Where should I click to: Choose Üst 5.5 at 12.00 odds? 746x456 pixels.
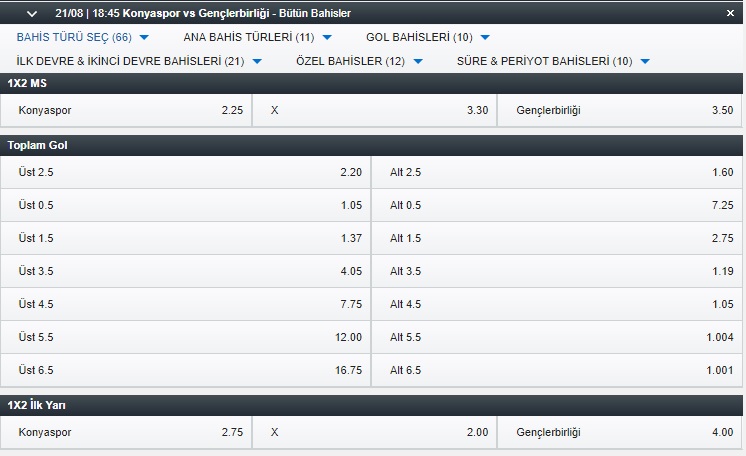186,337
